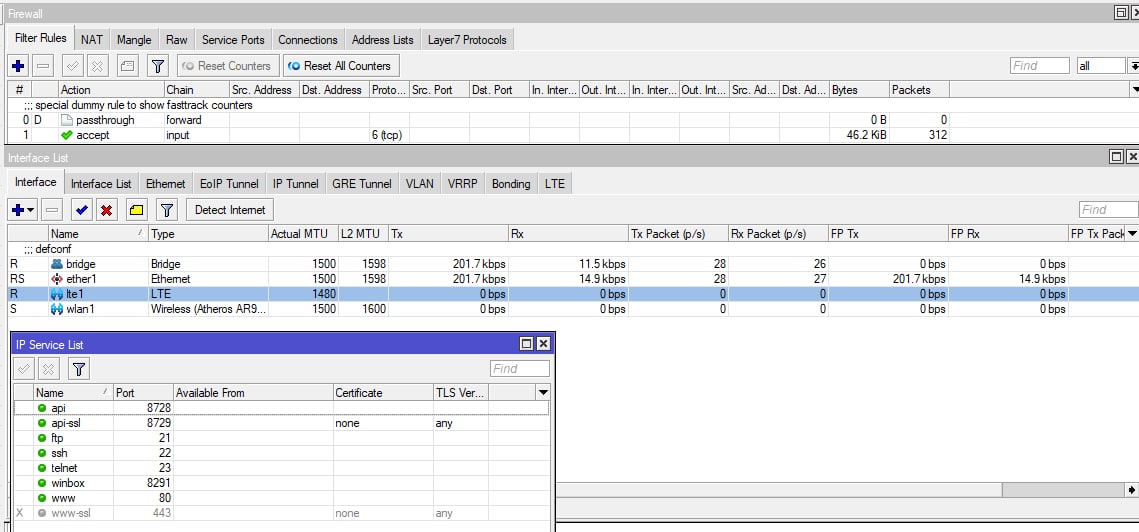Open the Address Lists tab
Image resolution: width=1139 pixels, height=532 pixels.
click(383, 40)
